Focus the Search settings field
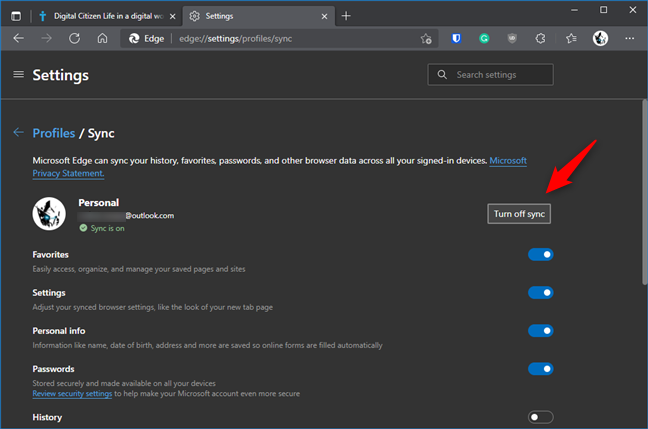The image size is (648, 429). pyautogui.click(x=491, y=74)
